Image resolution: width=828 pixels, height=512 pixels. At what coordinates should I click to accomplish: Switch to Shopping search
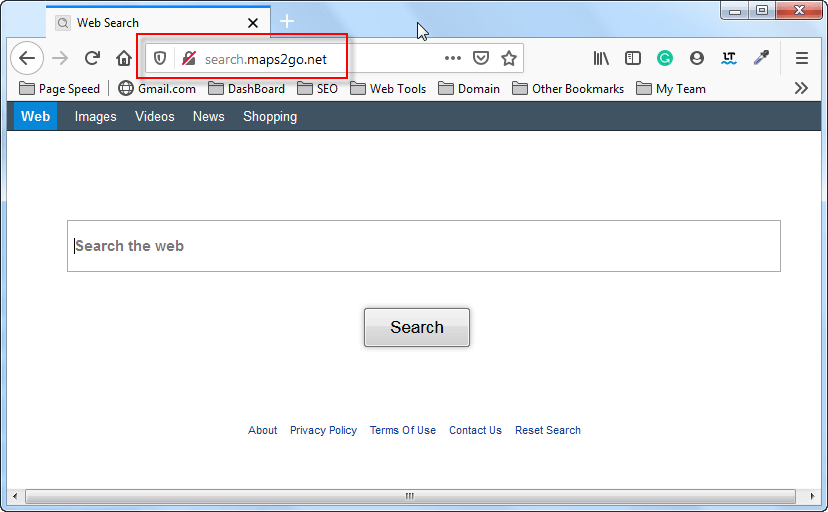tap(270, 117)
